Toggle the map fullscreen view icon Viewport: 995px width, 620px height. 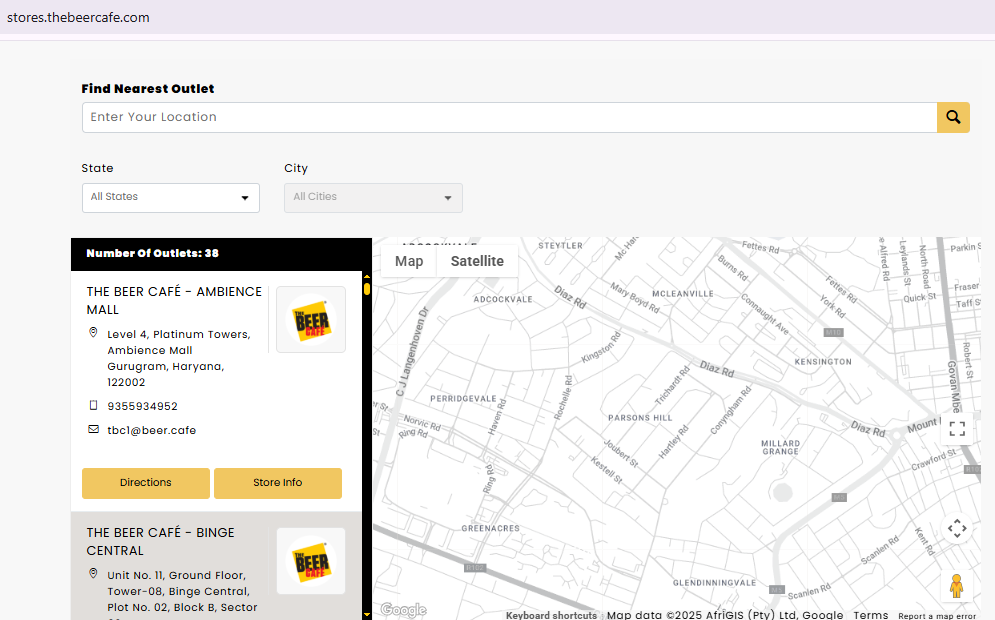coord(957,429)
